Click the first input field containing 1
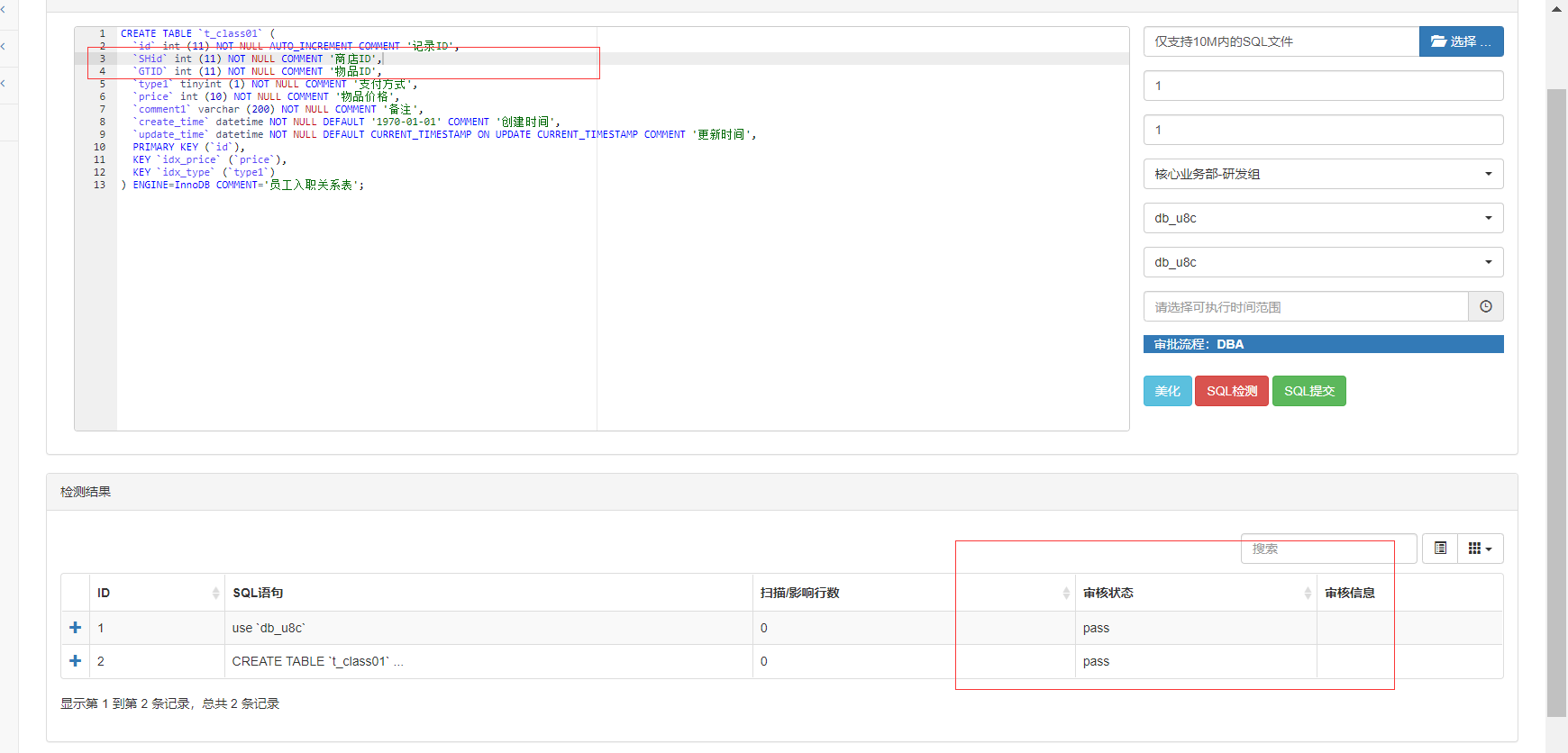The height and width of the screenshot is (753, 1568). coord(1323,86)
